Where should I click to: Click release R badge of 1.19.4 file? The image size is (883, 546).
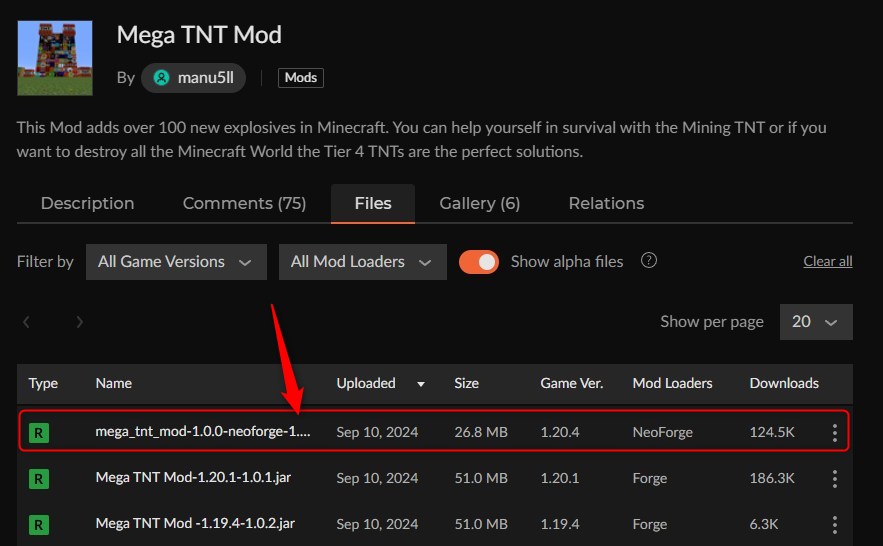point(39,525)
